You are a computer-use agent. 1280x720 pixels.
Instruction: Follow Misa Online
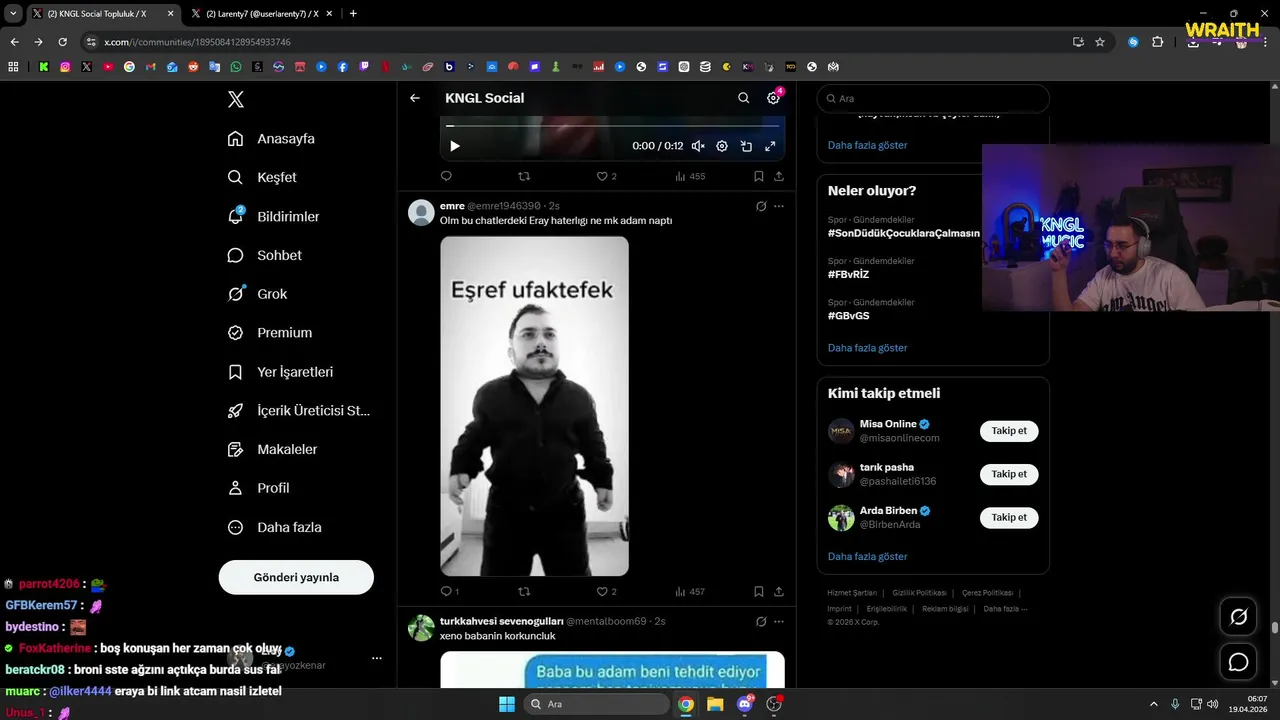(1009, 431)
